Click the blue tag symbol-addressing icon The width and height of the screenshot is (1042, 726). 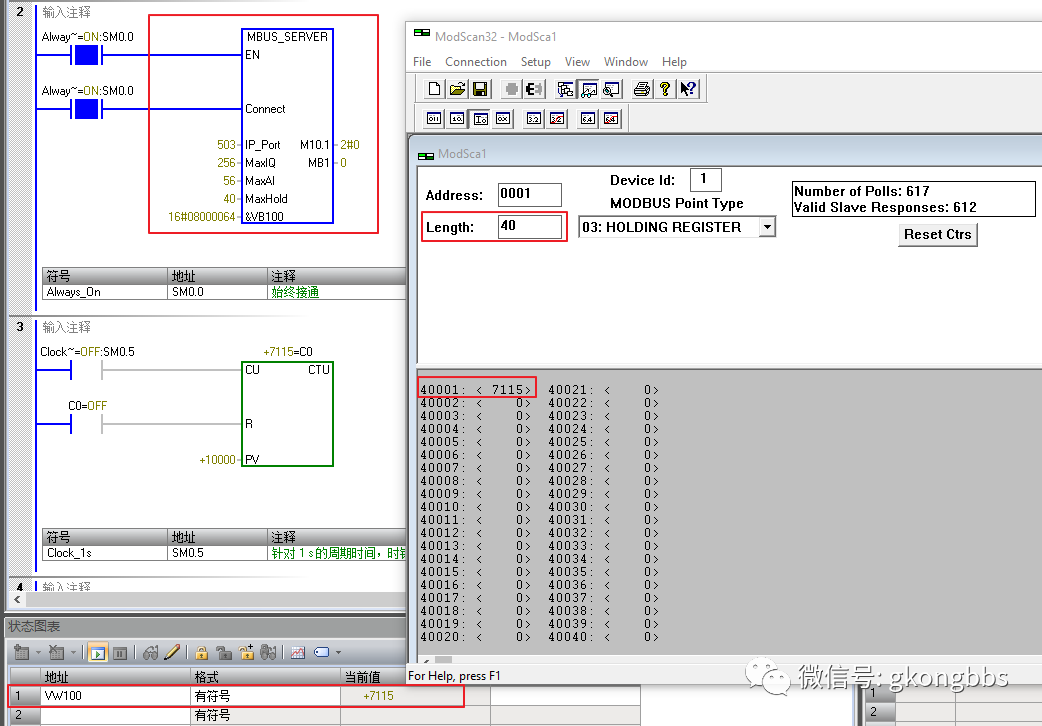(322, 653)
